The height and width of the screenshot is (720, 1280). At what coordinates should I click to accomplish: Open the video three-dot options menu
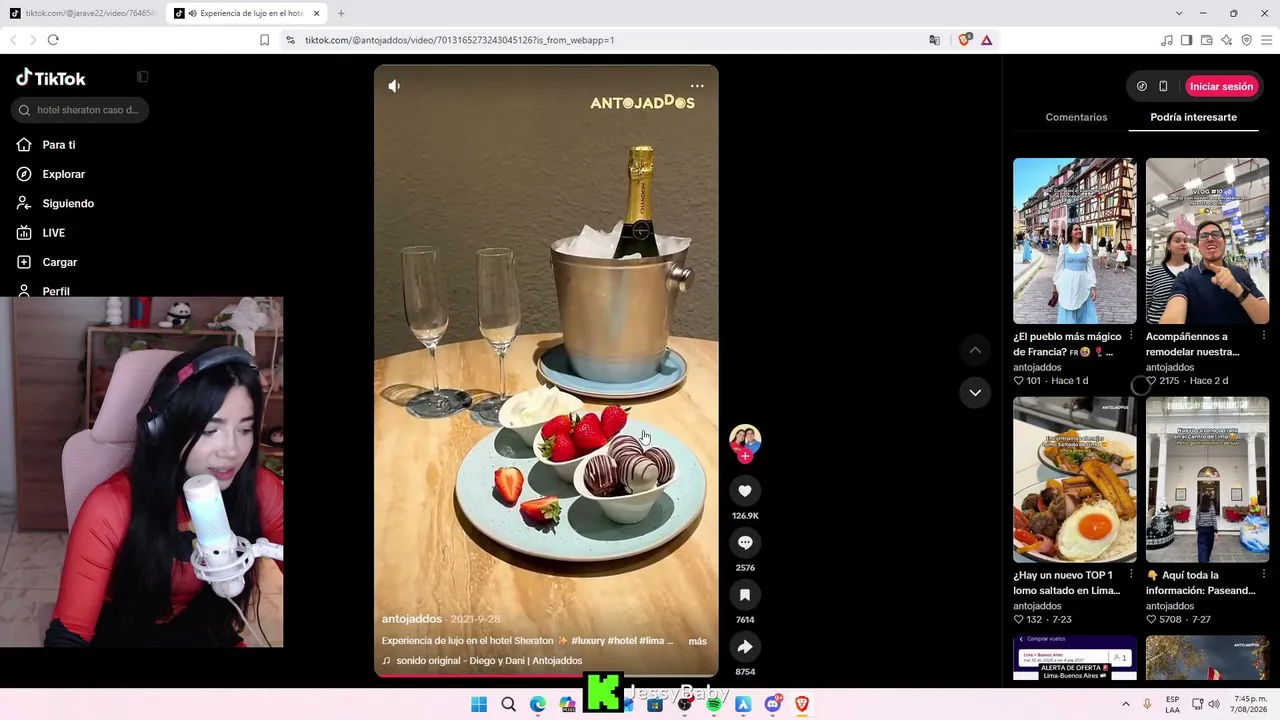click(x=697, y=86)
